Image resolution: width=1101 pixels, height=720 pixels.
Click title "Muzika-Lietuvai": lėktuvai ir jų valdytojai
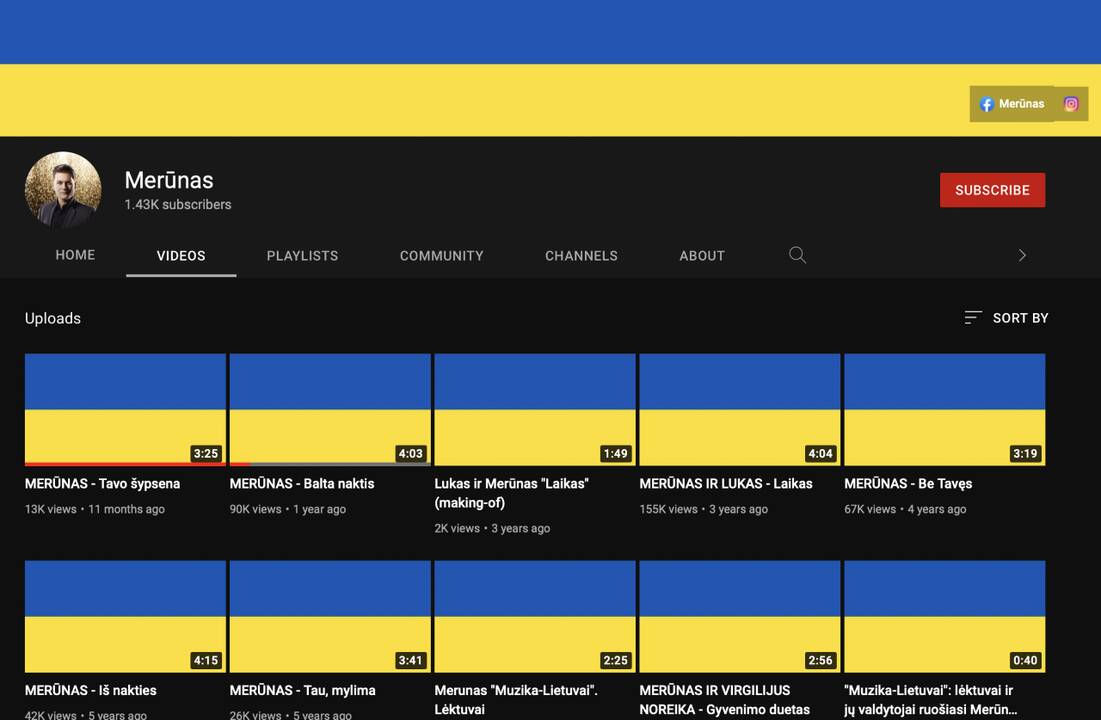[x=930, y=700]
